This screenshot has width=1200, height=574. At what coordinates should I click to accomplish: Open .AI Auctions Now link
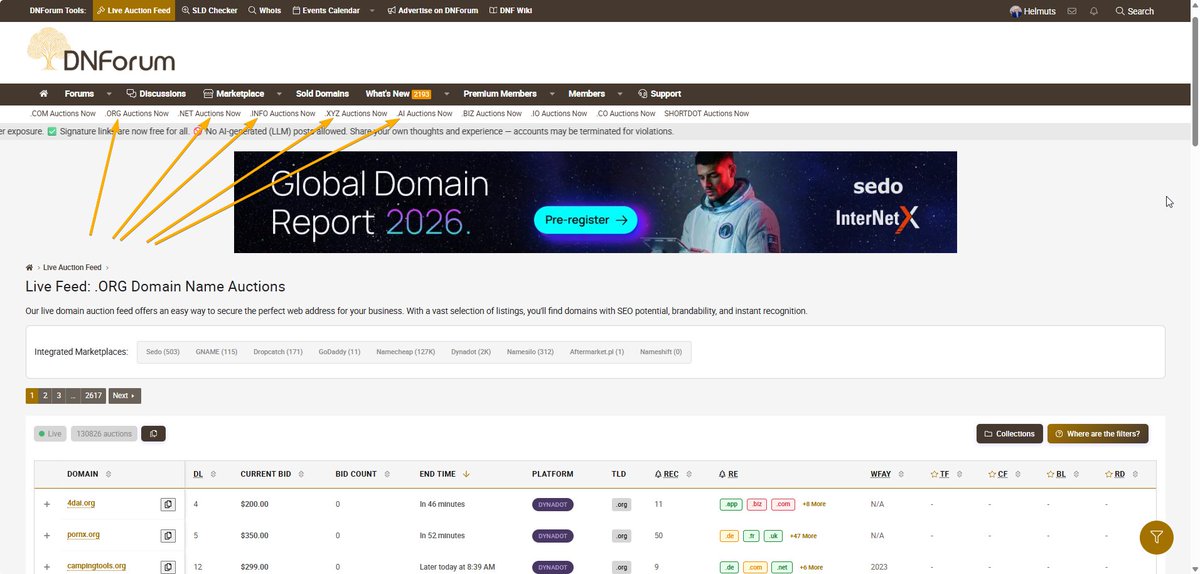[424, 113]
